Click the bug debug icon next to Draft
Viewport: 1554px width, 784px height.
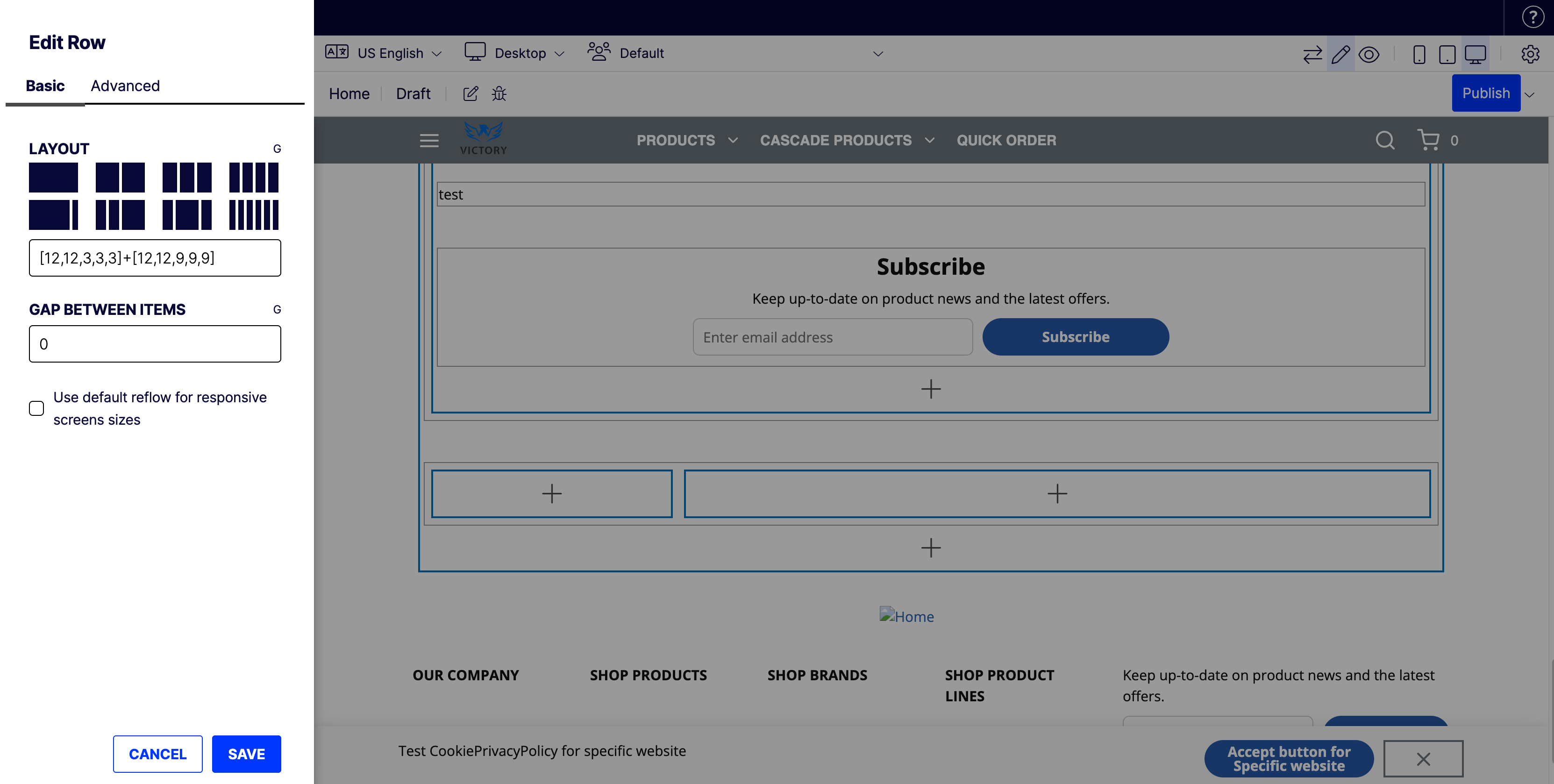pyautogui.click(x=499, y=93)
